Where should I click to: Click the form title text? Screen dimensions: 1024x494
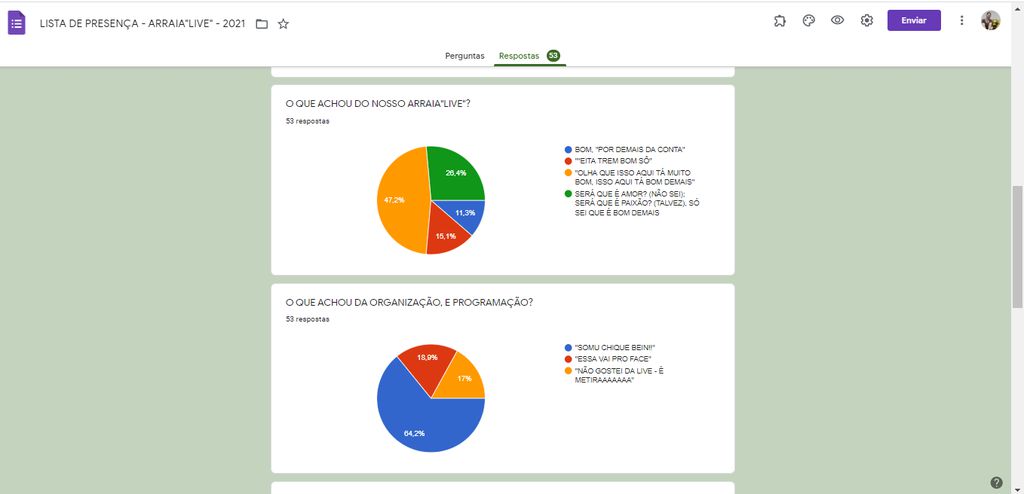(143, 23)
